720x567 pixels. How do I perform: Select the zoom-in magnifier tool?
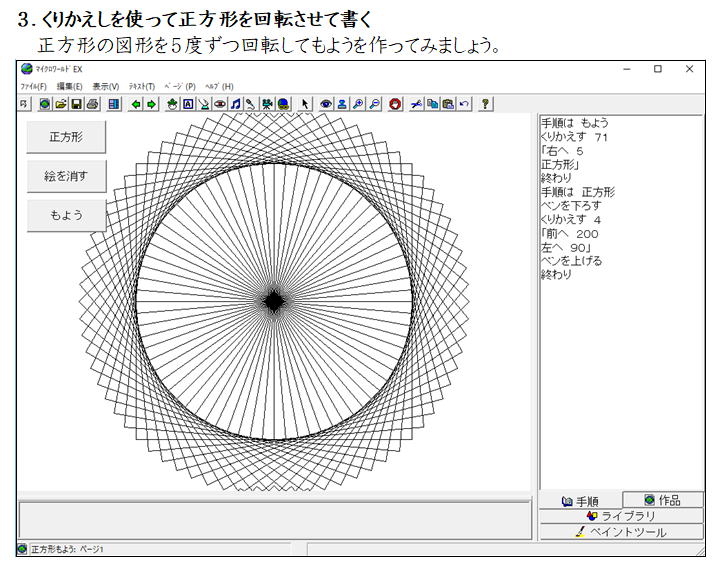tap(358, 104)
